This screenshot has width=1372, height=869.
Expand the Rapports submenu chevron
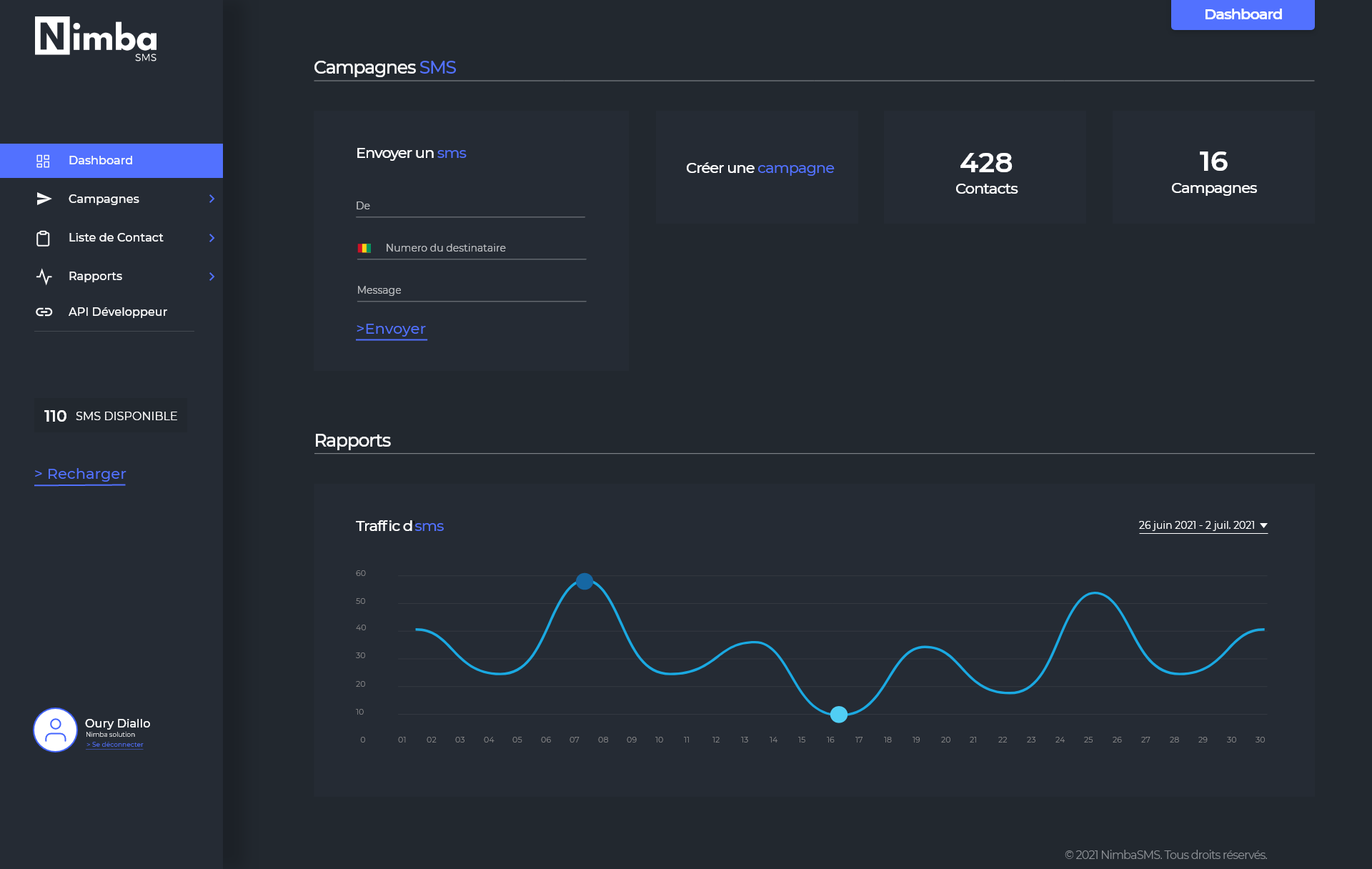(x=212, y=277)
